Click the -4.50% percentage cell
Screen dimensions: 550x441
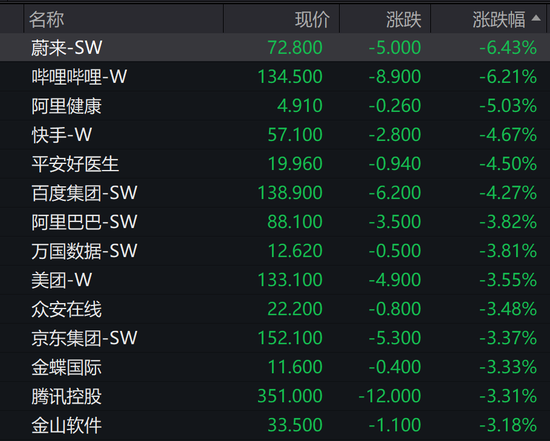[x=508, y=164]
